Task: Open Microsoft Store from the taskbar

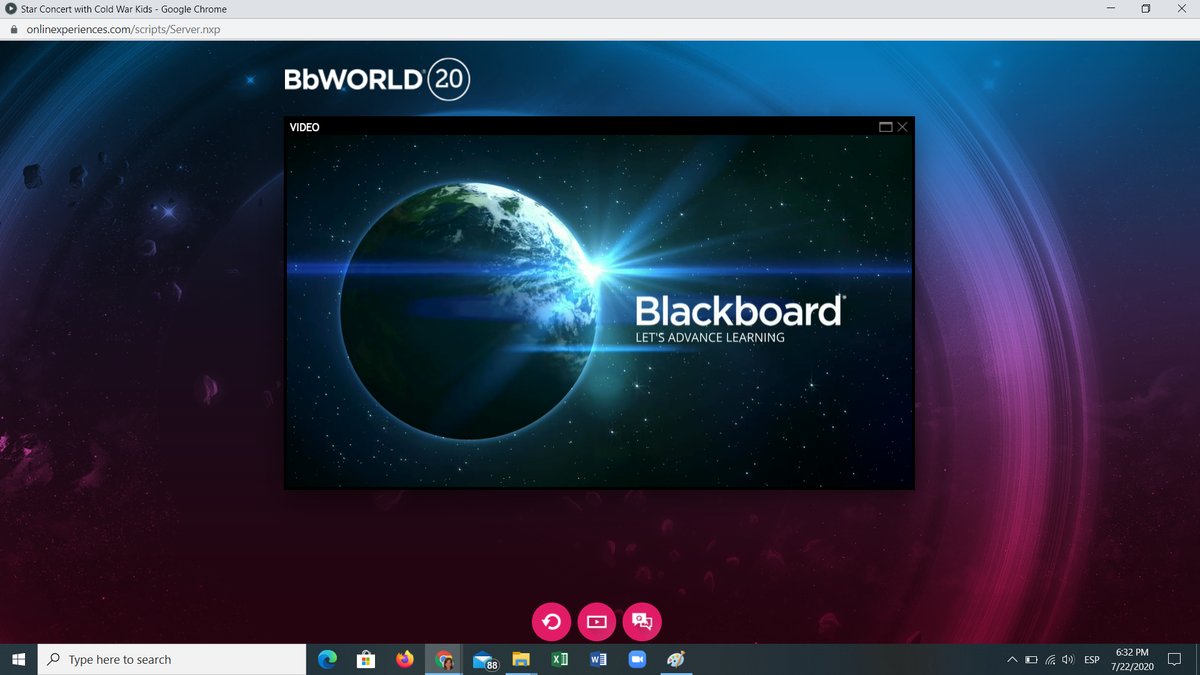Action: (366, 659)
